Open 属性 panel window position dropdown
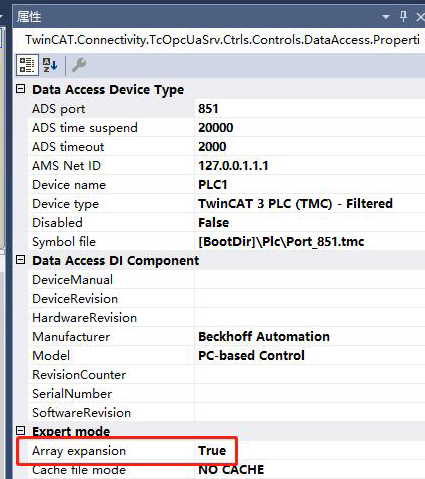The height and width of the screenshot is (479, 425). (386, 17)
